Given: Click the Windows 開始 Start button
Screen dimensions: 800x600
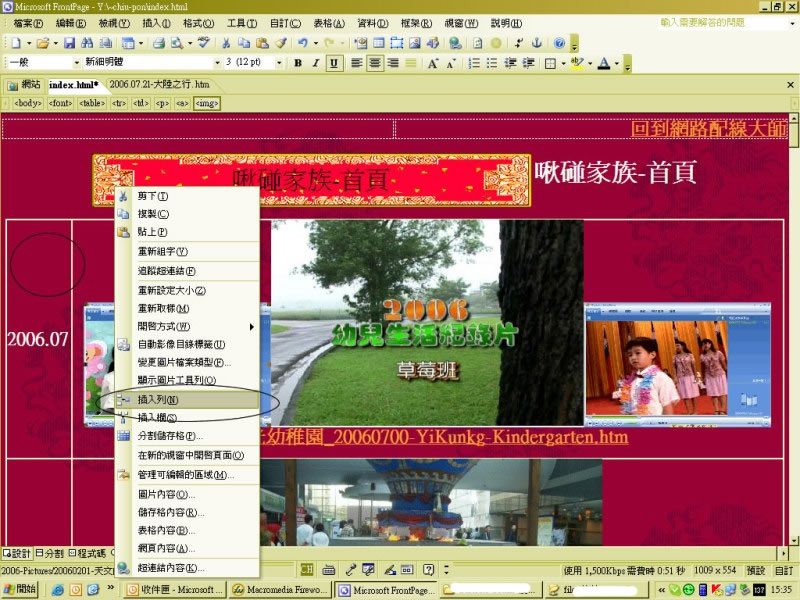Looking at the screenshot, I should (20, 590).
